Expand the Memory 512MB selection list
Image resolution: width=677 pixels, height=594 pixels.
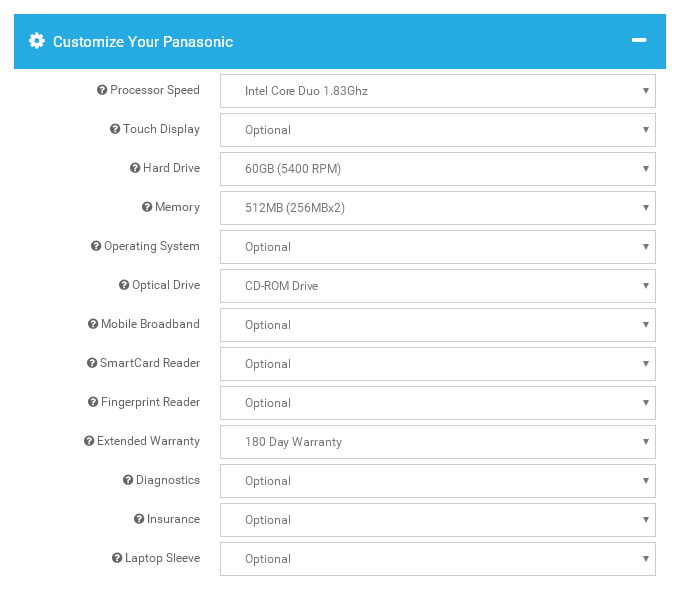[437, 208]
